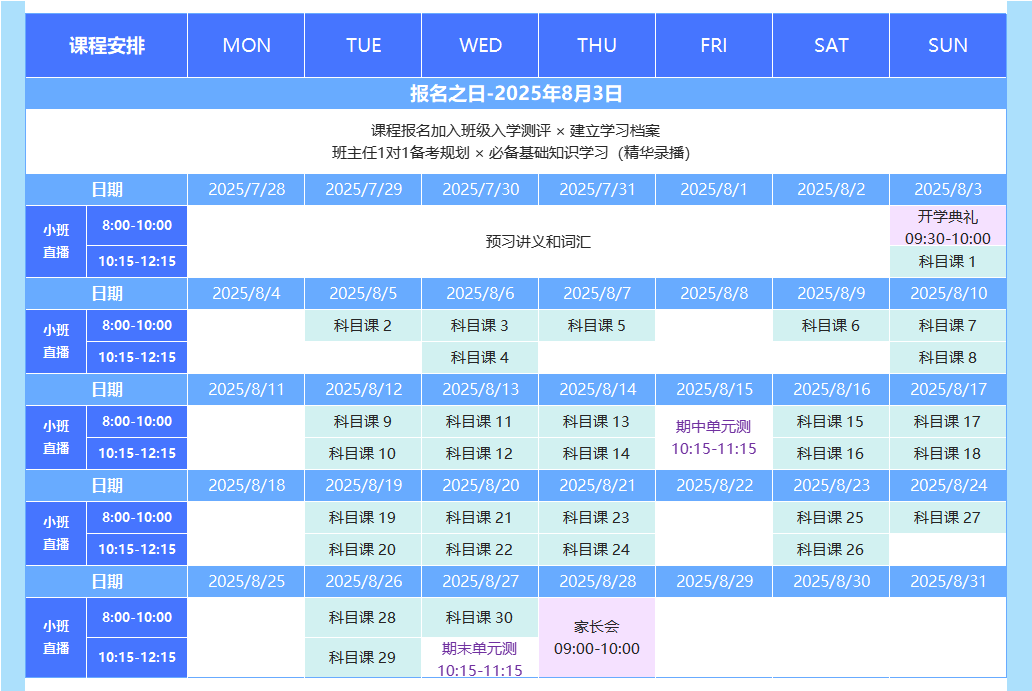Select 科目课 4 on 2025/8/6
Screen dimensions: 1032x691
pos(480,357)
